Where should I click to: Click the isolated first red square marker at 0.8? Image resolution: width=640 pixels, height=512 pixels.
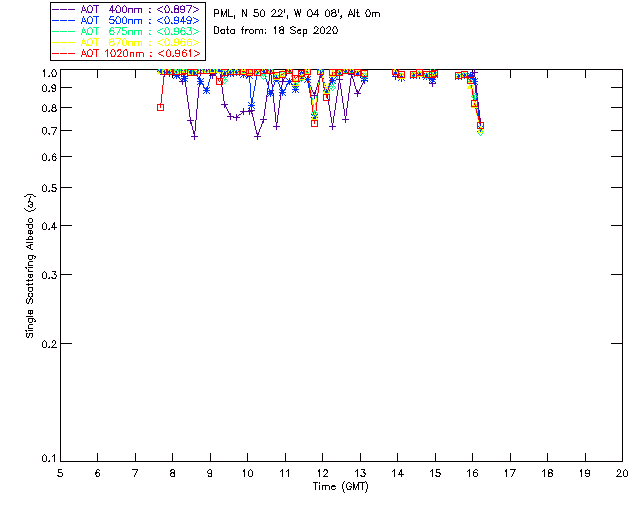point(160,107)
